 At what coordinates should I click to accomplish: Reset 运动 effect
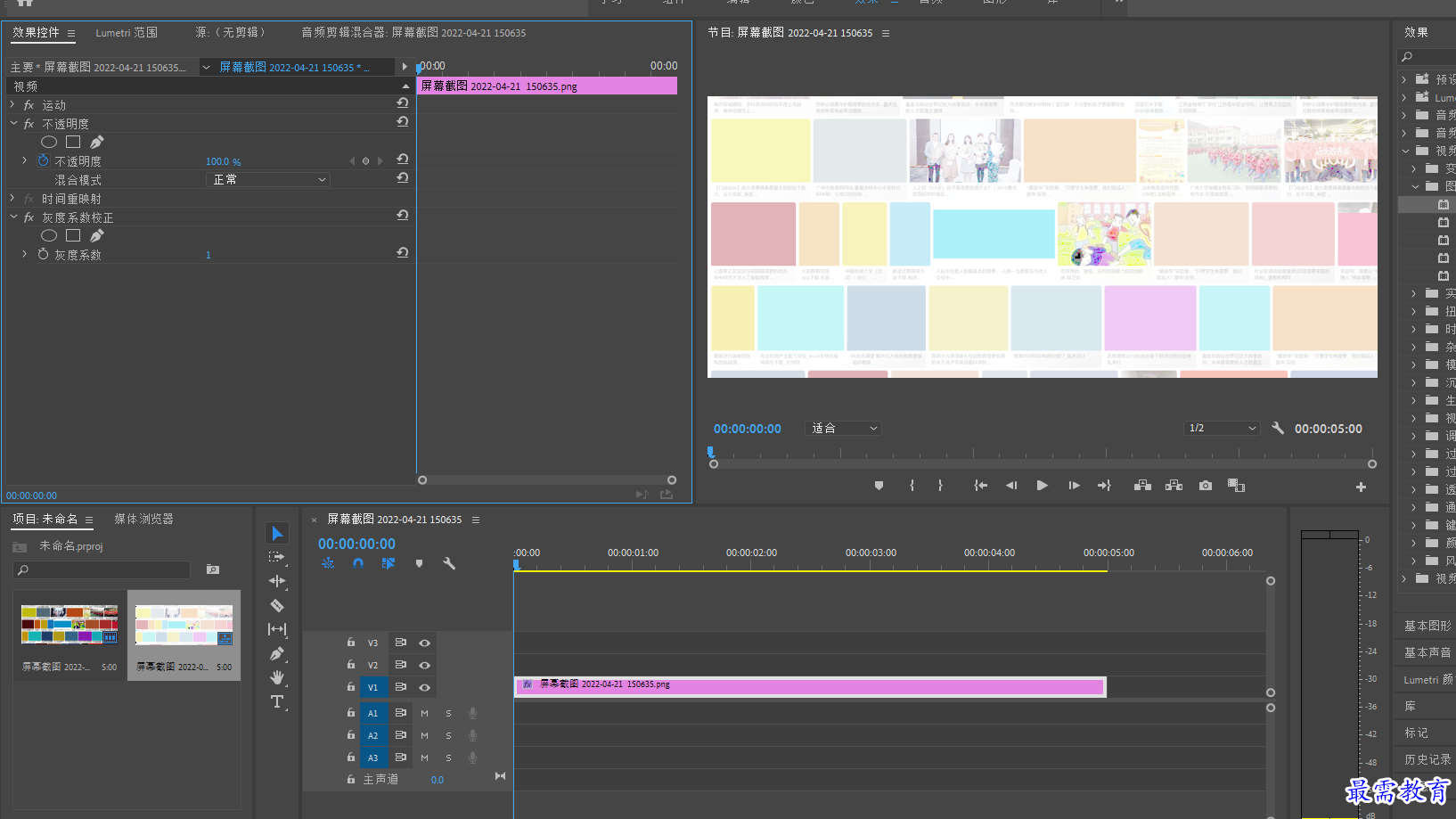[403, 103]
